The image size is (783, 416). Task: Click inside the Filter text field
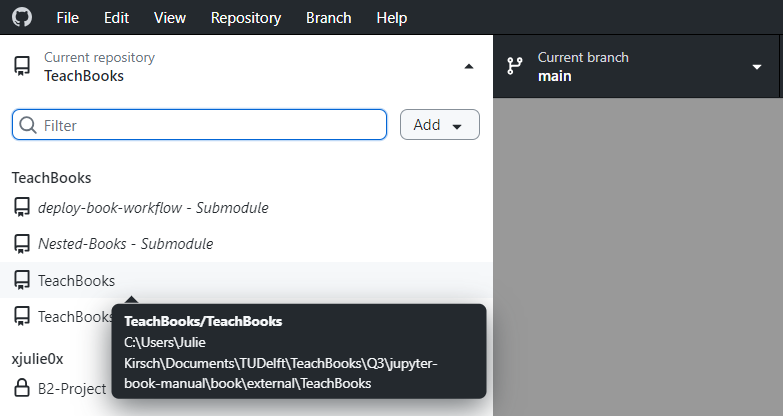coord(210,125)
